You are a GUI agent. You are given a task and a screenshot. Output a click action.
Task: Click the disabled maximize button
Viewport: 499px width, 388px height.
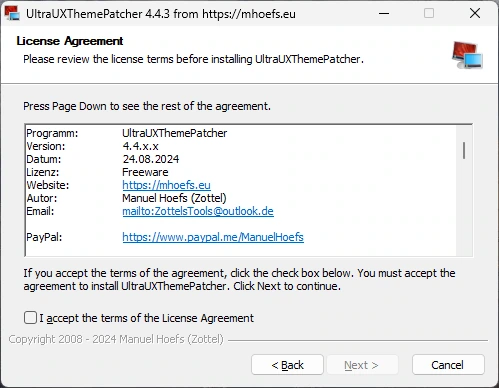pyautogui.click(x=429, y=13)
